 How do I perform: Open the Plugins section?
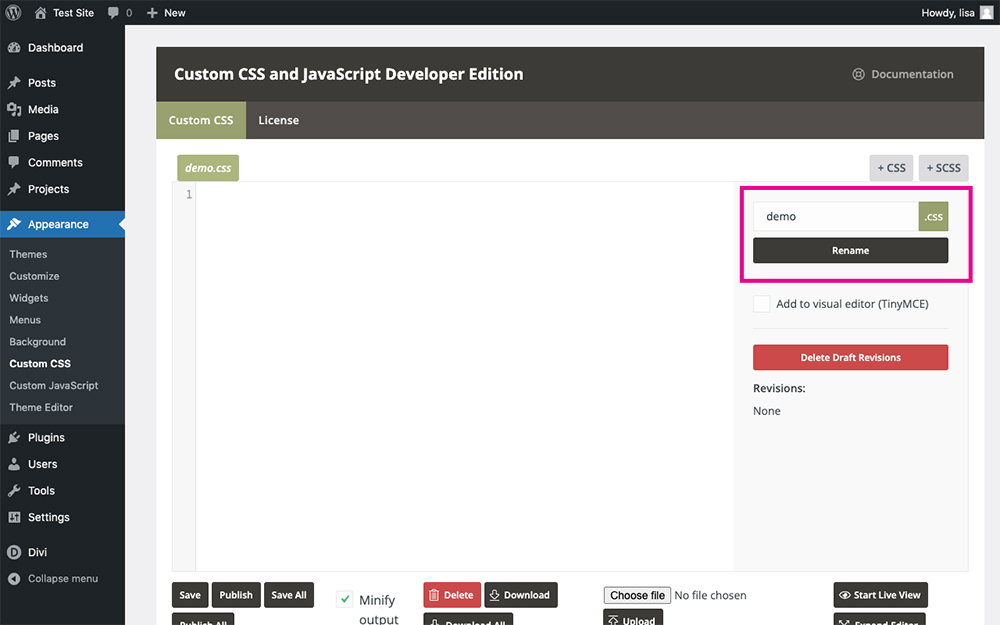pos(62,438)
